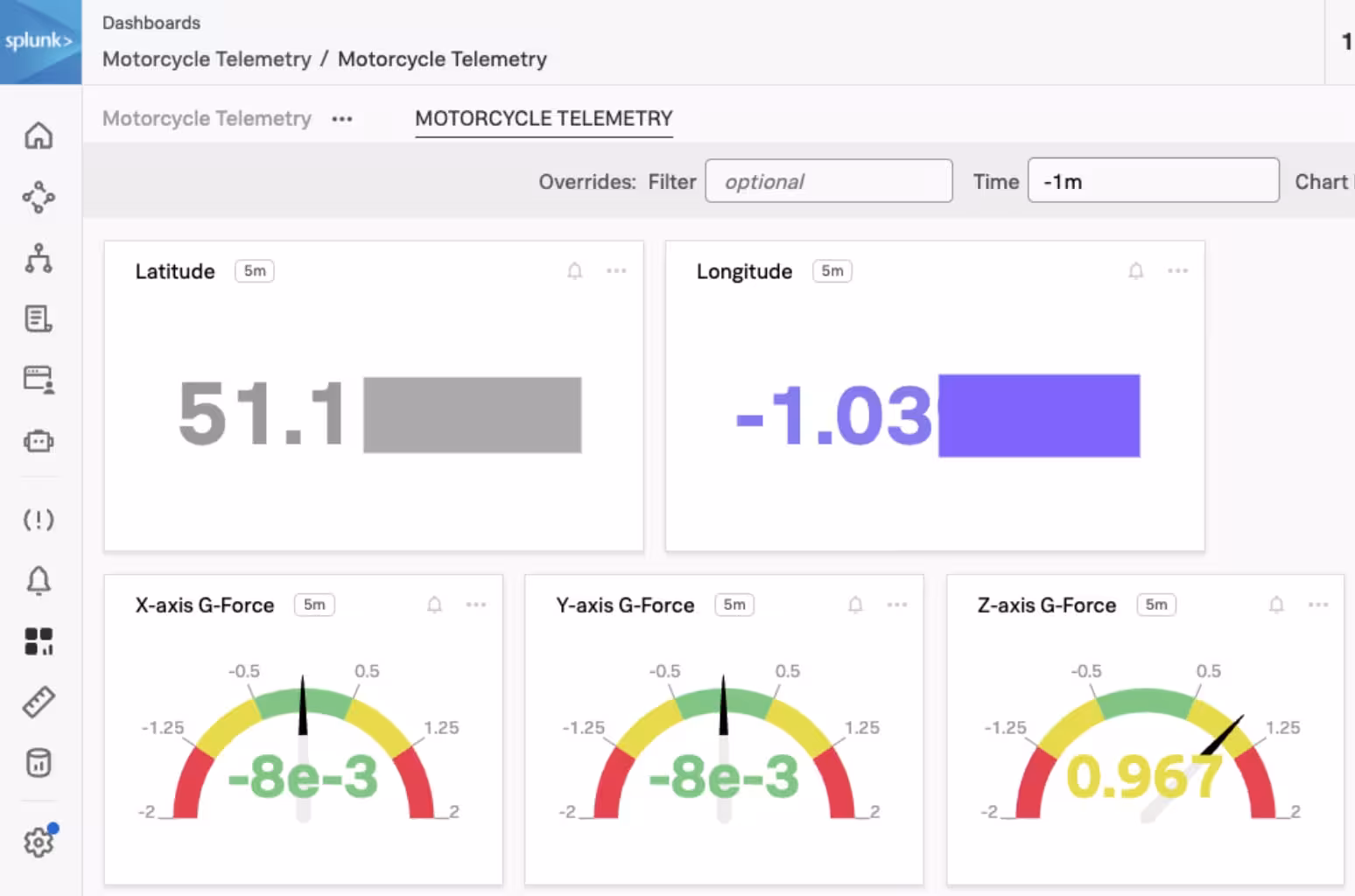1355x896 pixels.
Task: Toggle the alert bell on the Longitude chart
Action: coord(1136,271)
